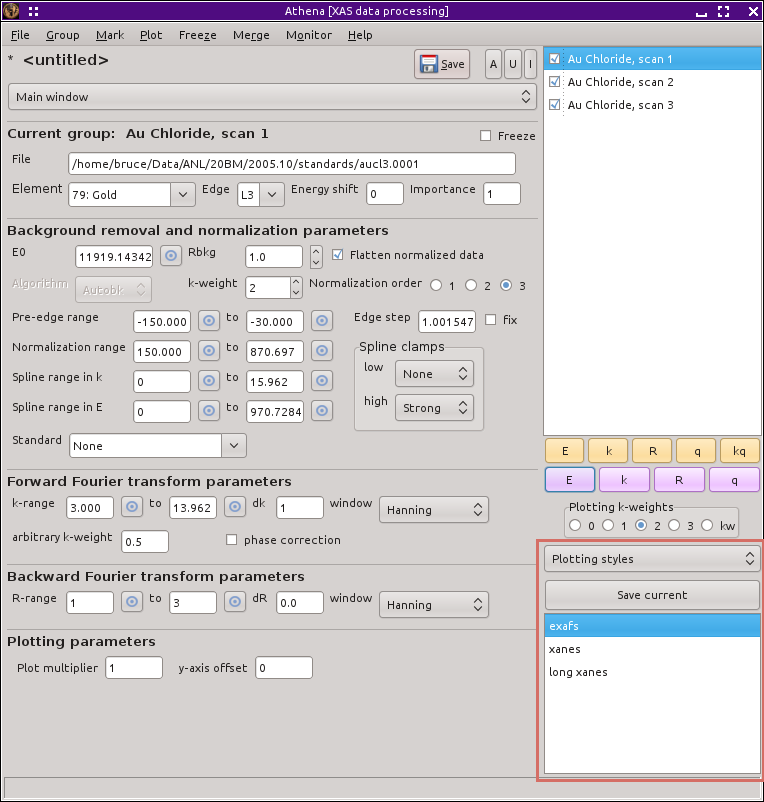Viewport: 764px width, 802px height.
Task: Enable the edge step fix checkbox
Action: coord(490,320)
